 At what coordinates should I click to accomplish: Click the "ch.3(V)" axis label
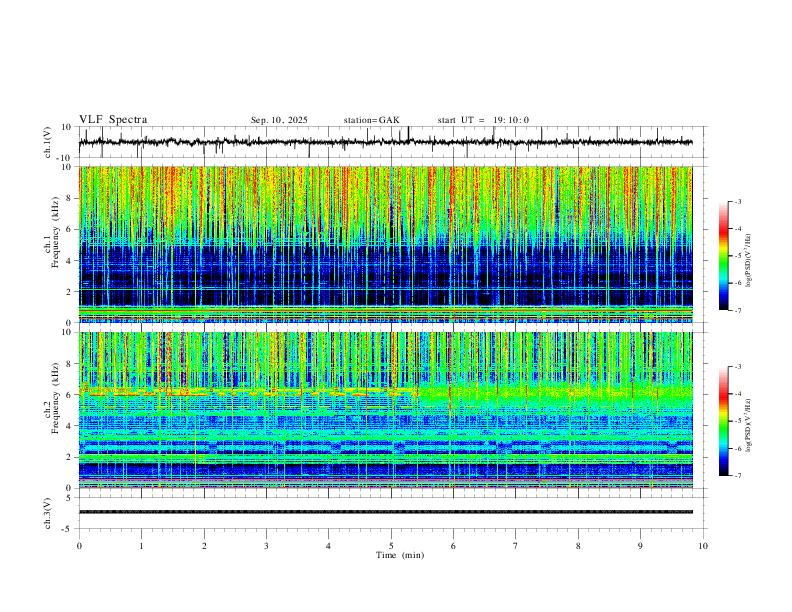pos(48,513)
